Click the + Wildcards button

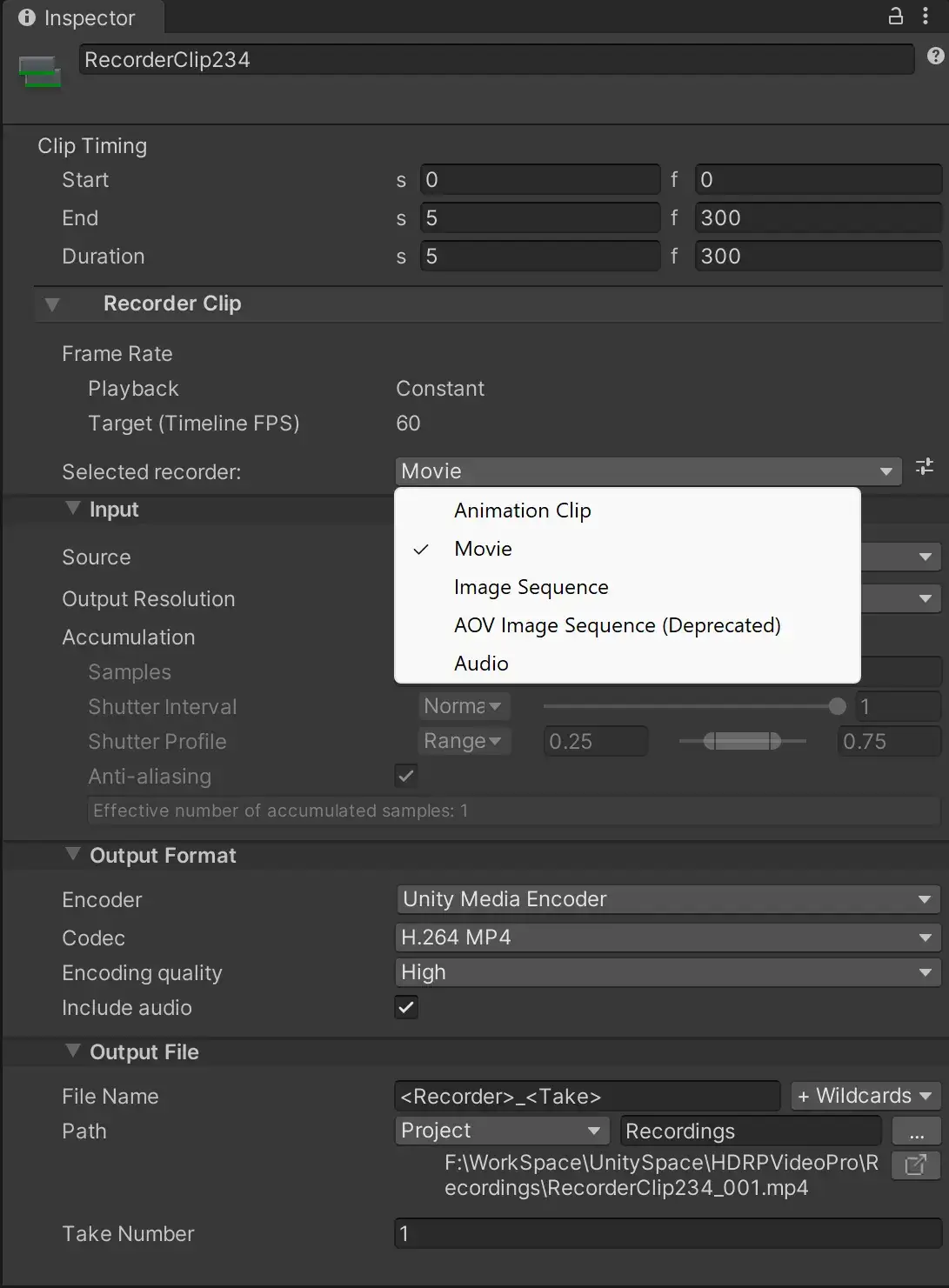point(865,1096)
